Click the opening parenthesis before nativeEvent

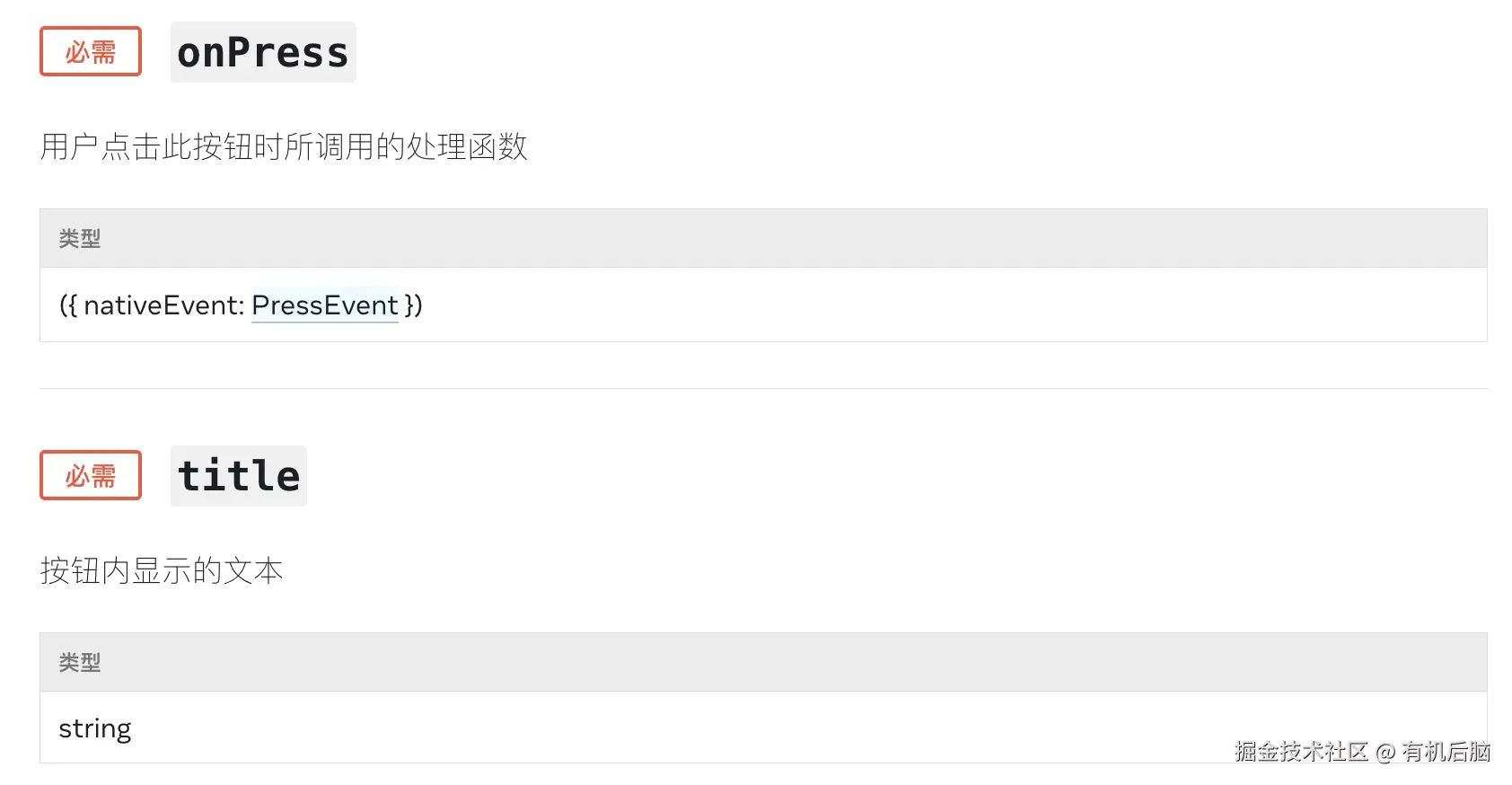(x=63, y=305)
